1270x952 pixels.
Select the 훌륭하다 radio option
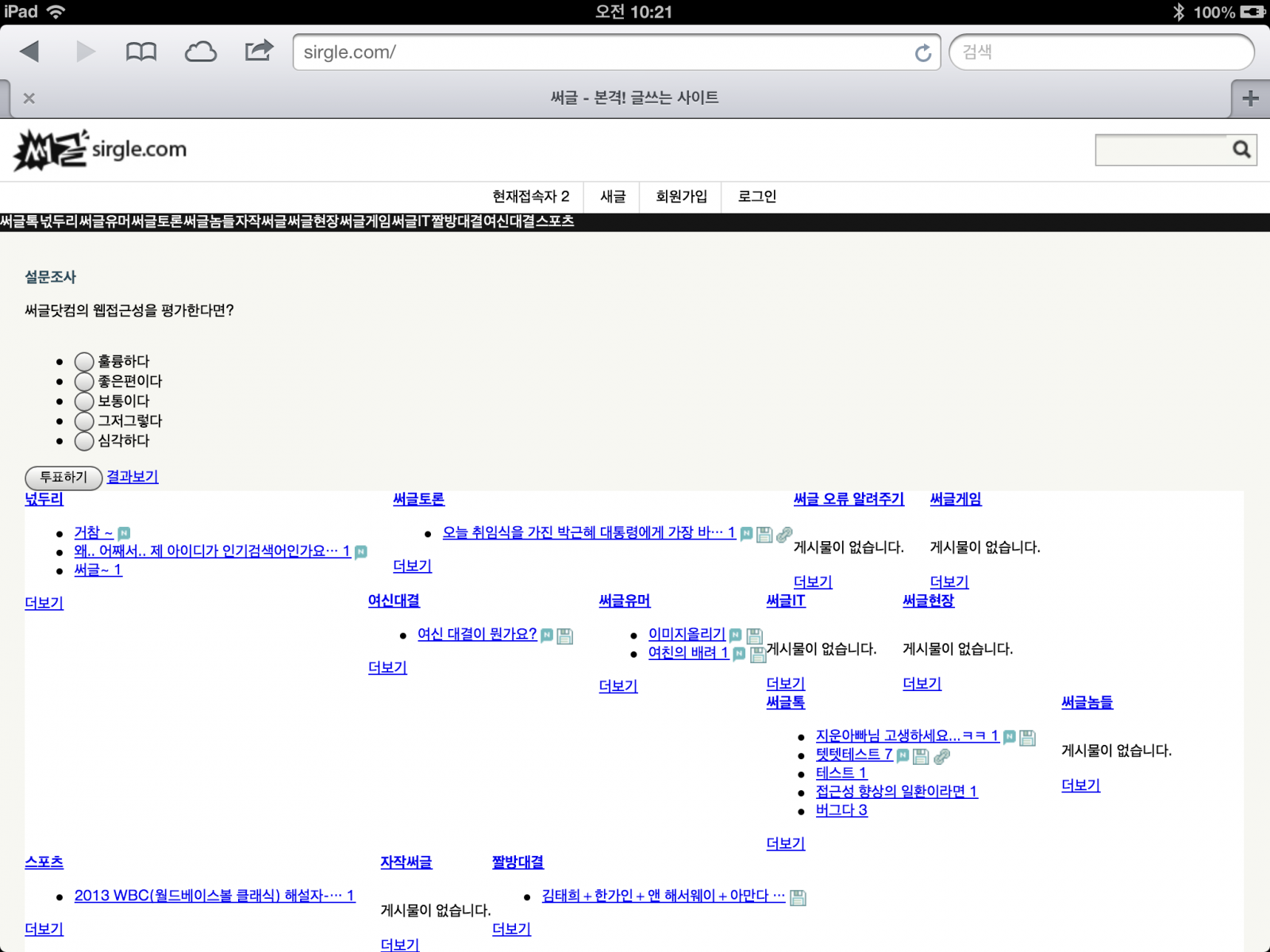point(84,362)
